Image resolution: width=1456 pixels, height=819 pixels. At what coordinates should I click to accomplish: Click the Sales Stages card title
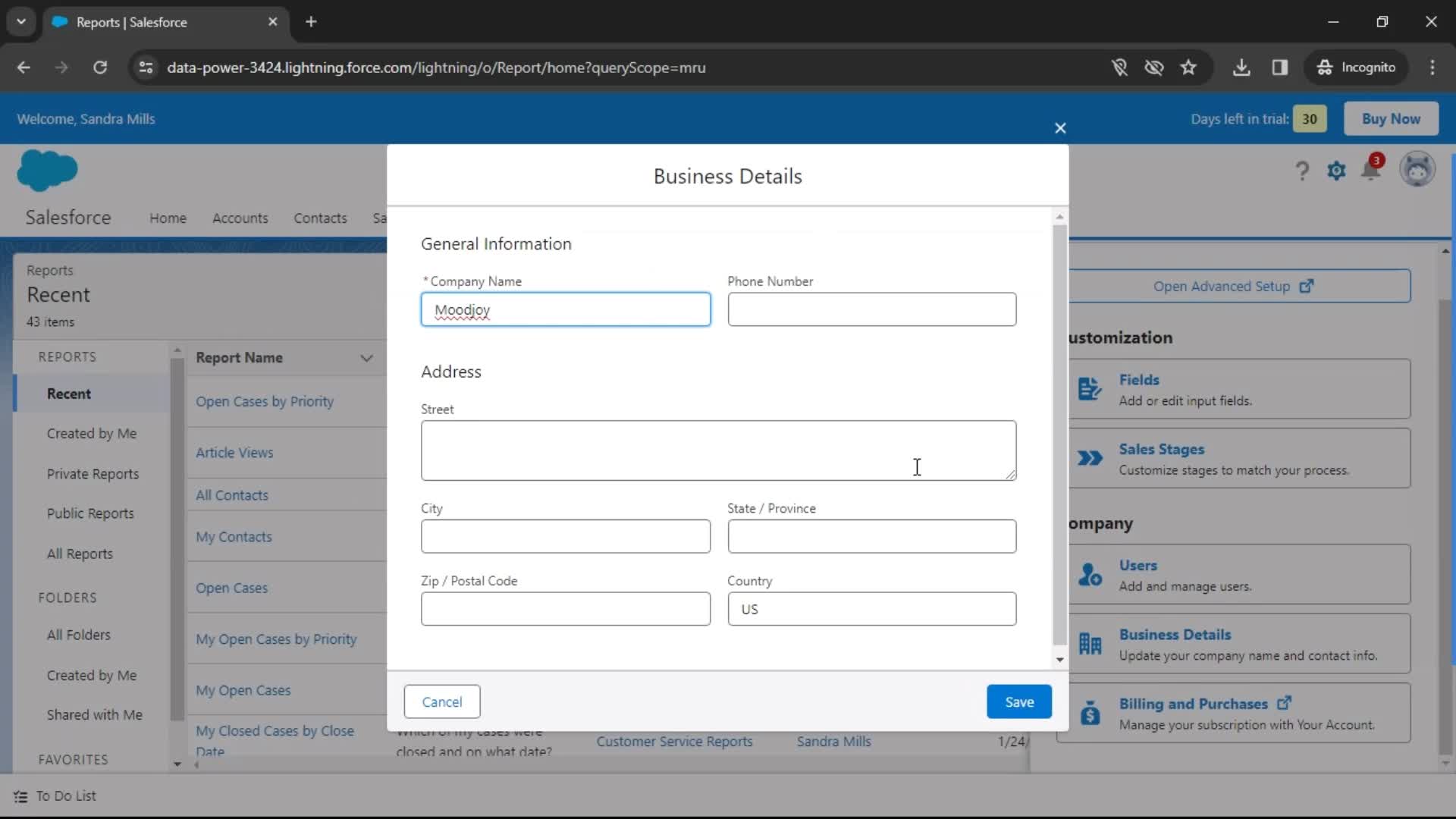[1161, 450]
